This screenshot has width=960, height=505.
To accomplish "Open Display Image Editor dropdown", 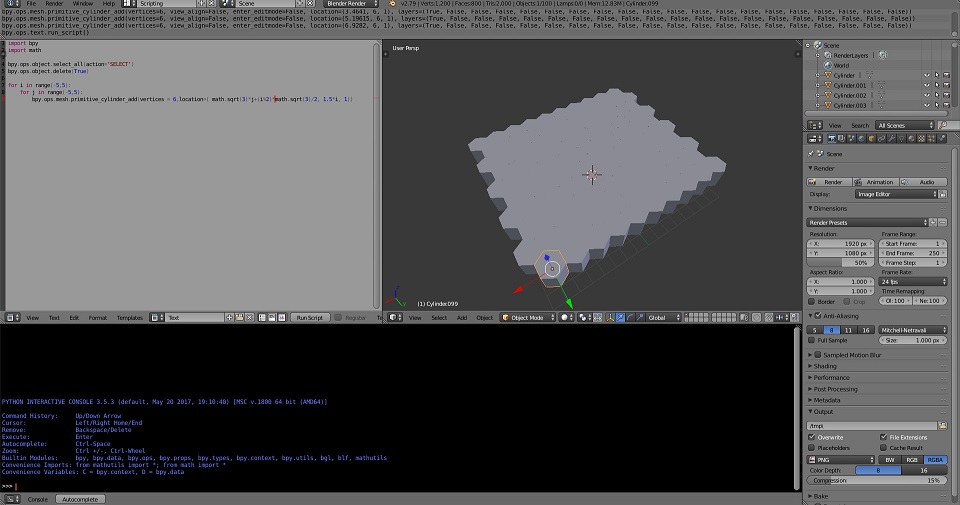I will (896, 194).
